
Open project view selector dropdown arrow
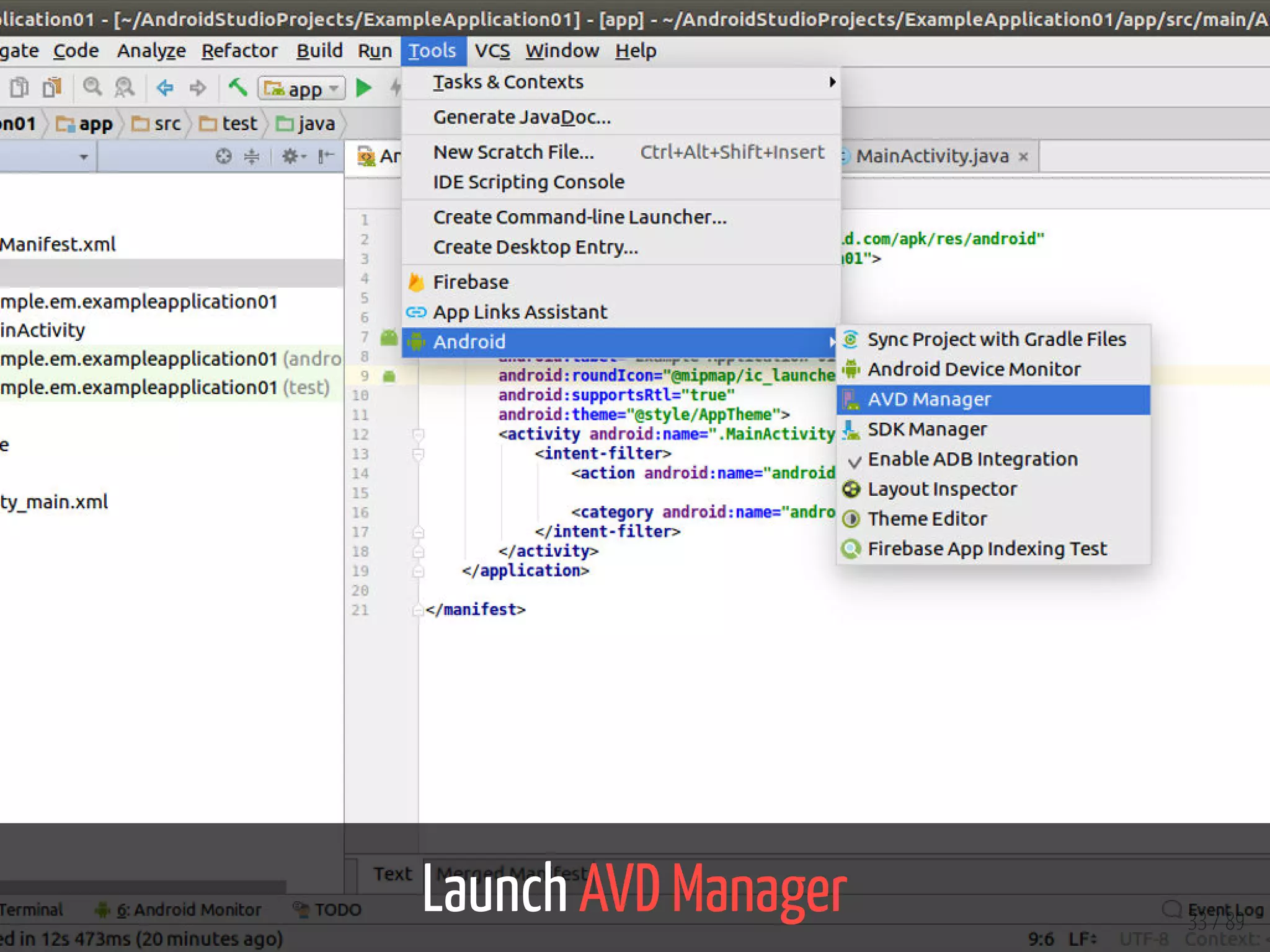[84, 157]
